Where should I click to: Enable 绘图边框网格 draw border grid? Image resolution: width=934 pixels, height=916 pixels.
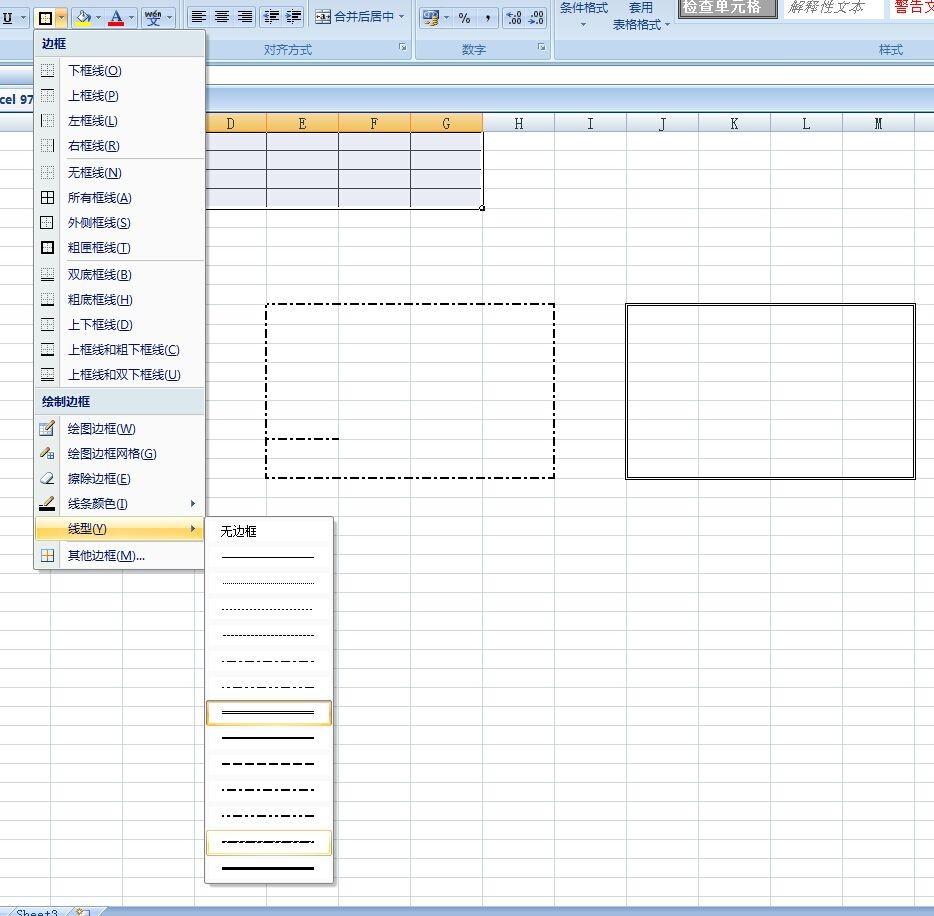coord(112,454)
